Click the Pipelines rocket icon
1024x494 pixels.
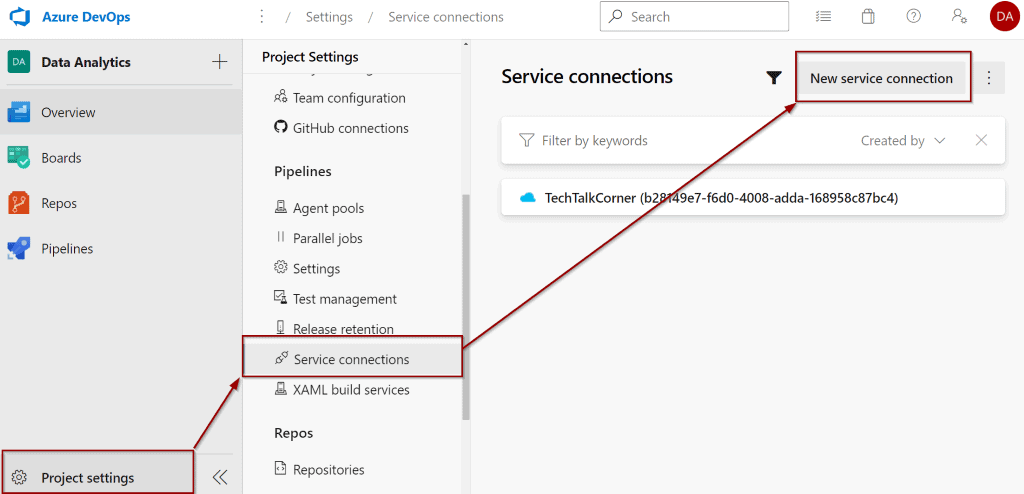tap(18, 249)
